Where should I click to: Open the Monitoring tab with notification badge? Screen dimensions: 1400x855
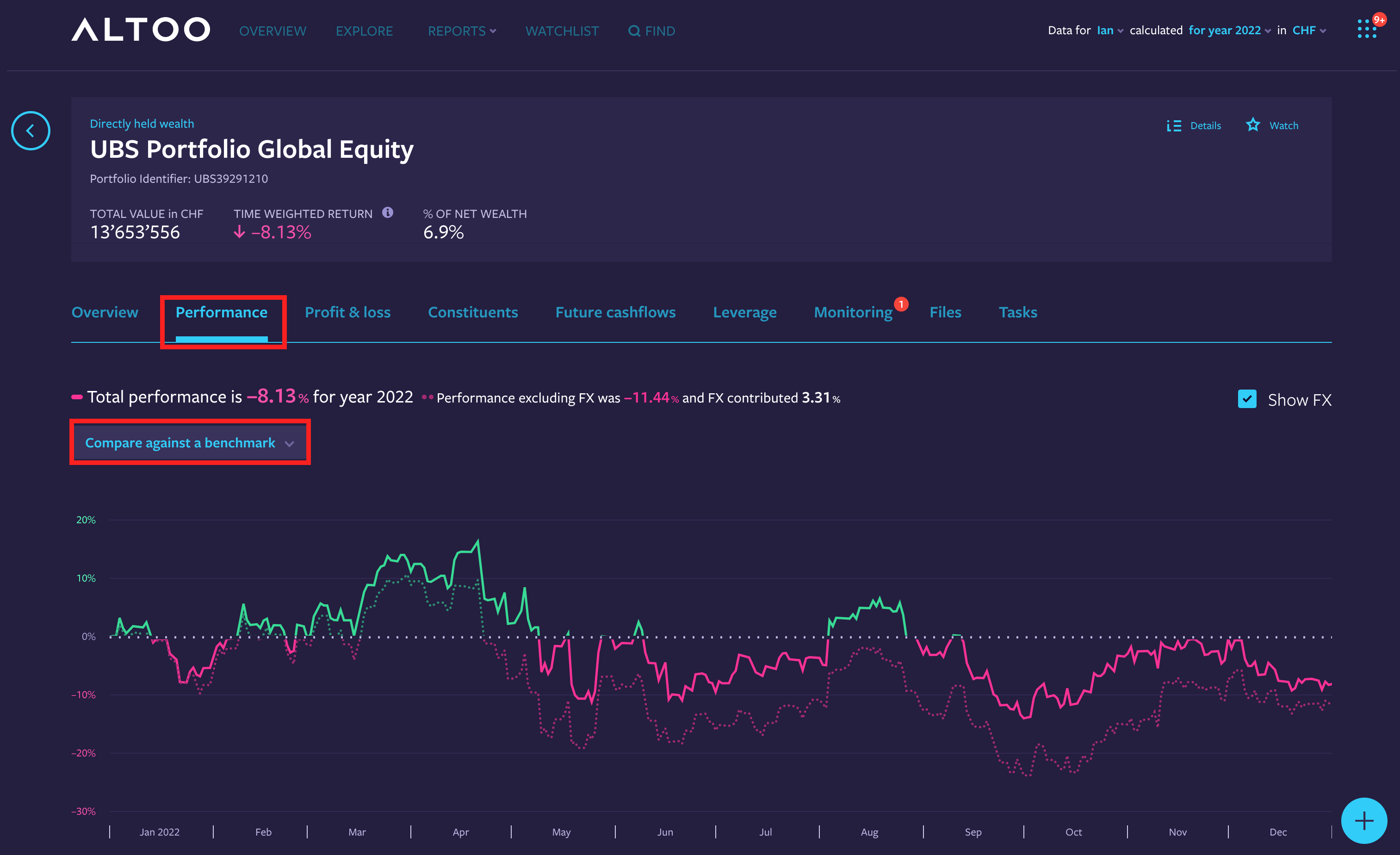[853, 312]
